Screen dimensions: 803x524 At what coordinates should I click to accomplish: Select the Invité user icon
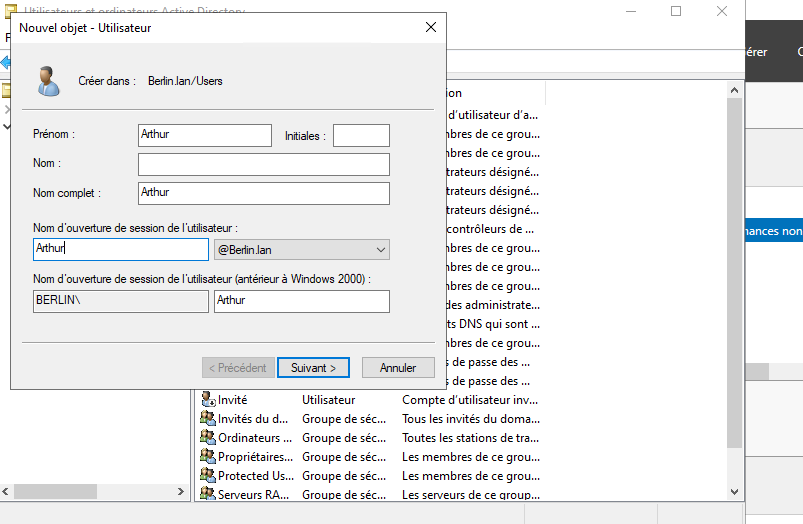pyautogui.click(x=207, y=399)
